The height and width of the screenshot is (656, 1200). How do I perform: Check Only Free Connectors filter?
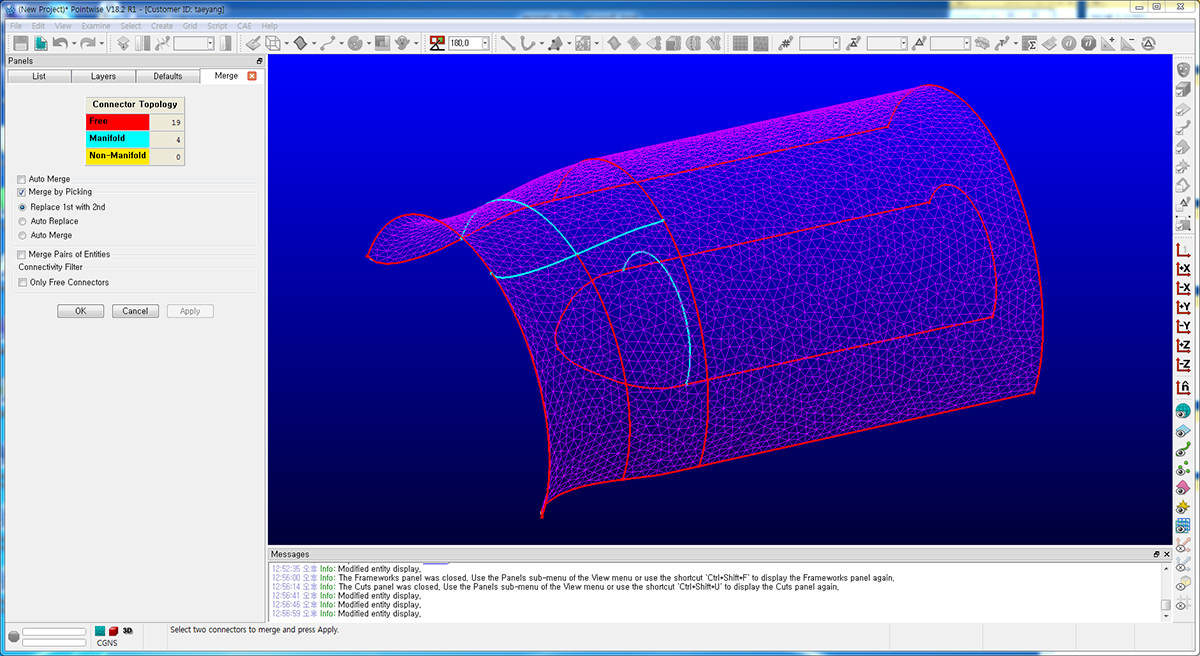22,282
